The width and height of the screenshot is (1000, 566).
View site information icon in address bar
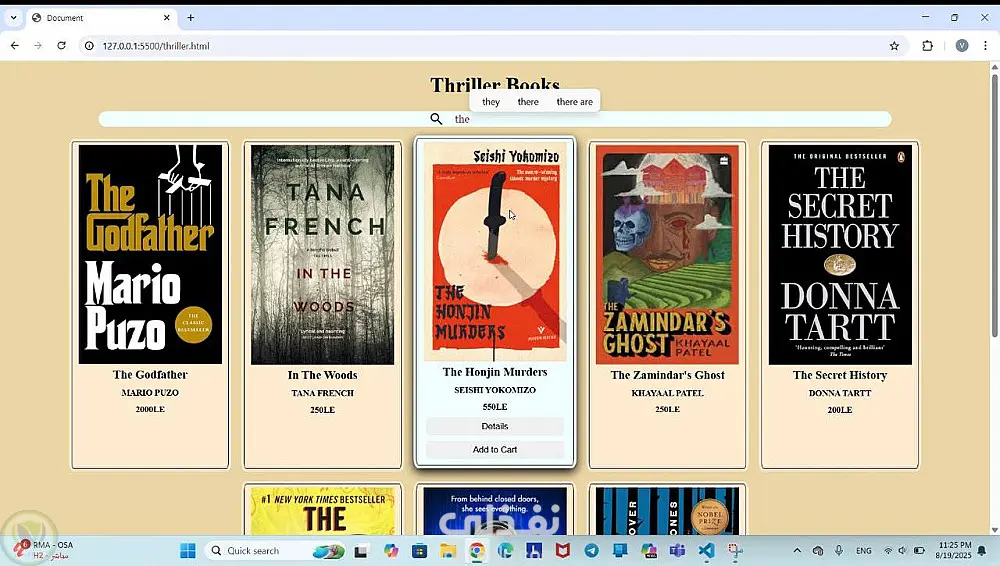(89, 46)
